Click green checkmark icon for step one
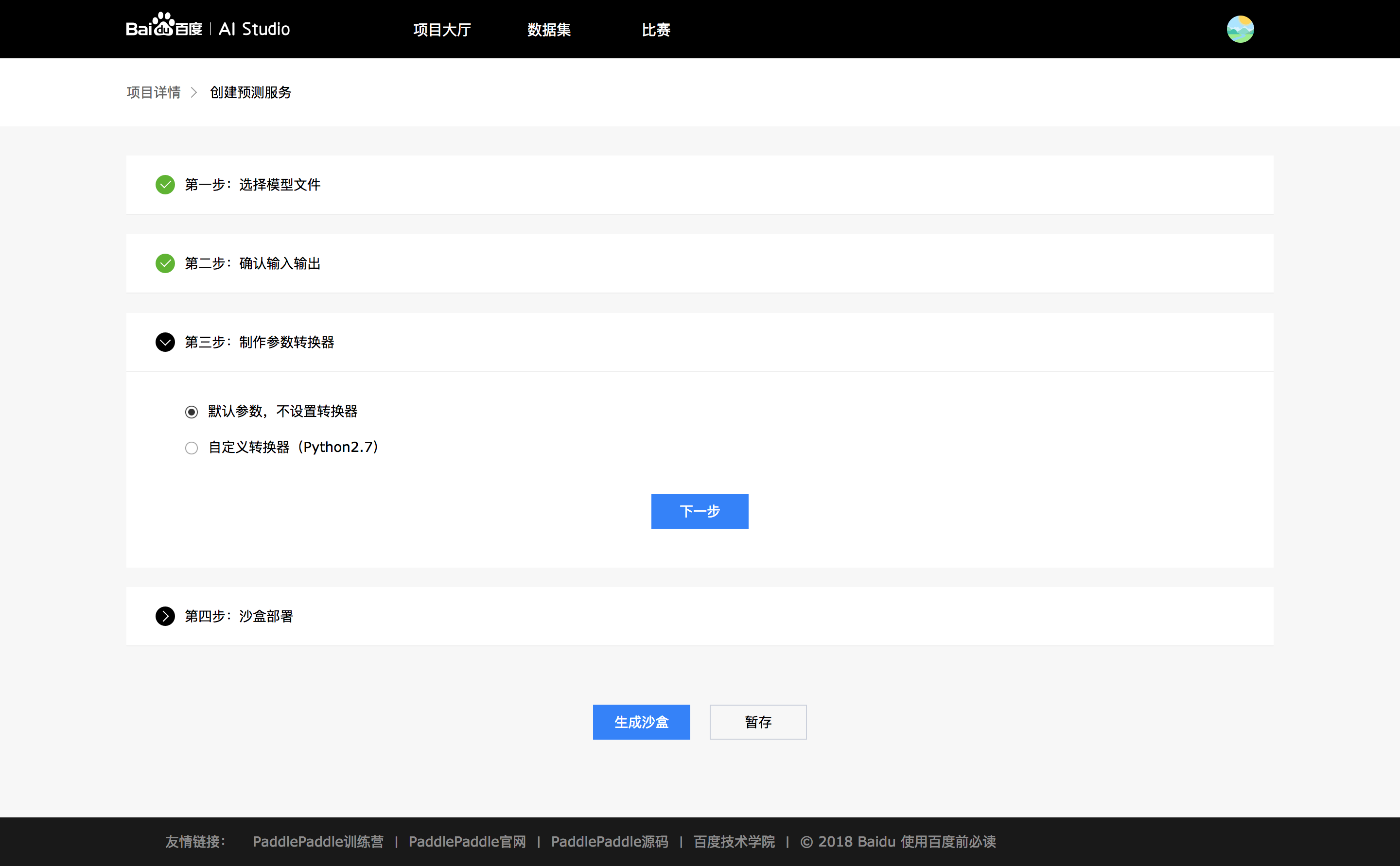The height and width of the screenshot is (866, 1400). point(165,185)
